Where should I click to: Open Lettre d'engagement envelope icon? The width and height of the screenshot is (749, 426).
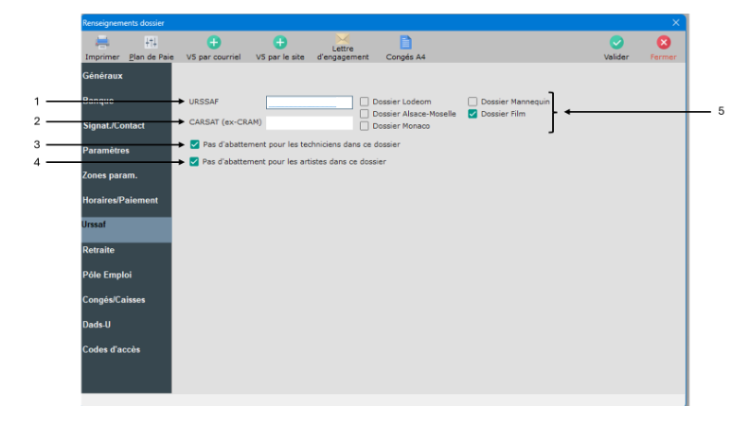342,39
